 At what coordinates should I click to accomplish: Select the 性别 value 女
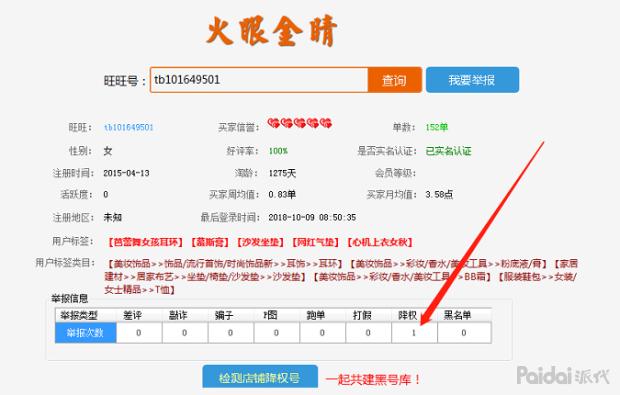[108, 151]
